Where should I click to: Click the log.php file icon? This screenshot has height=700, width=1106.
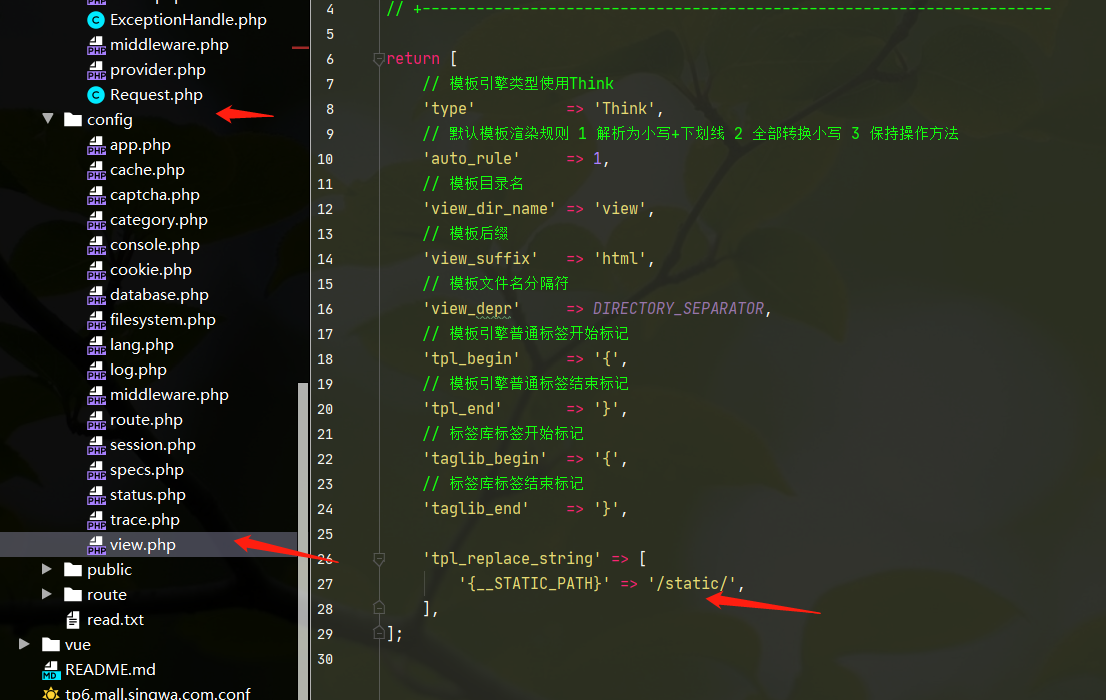click(96, 370)
